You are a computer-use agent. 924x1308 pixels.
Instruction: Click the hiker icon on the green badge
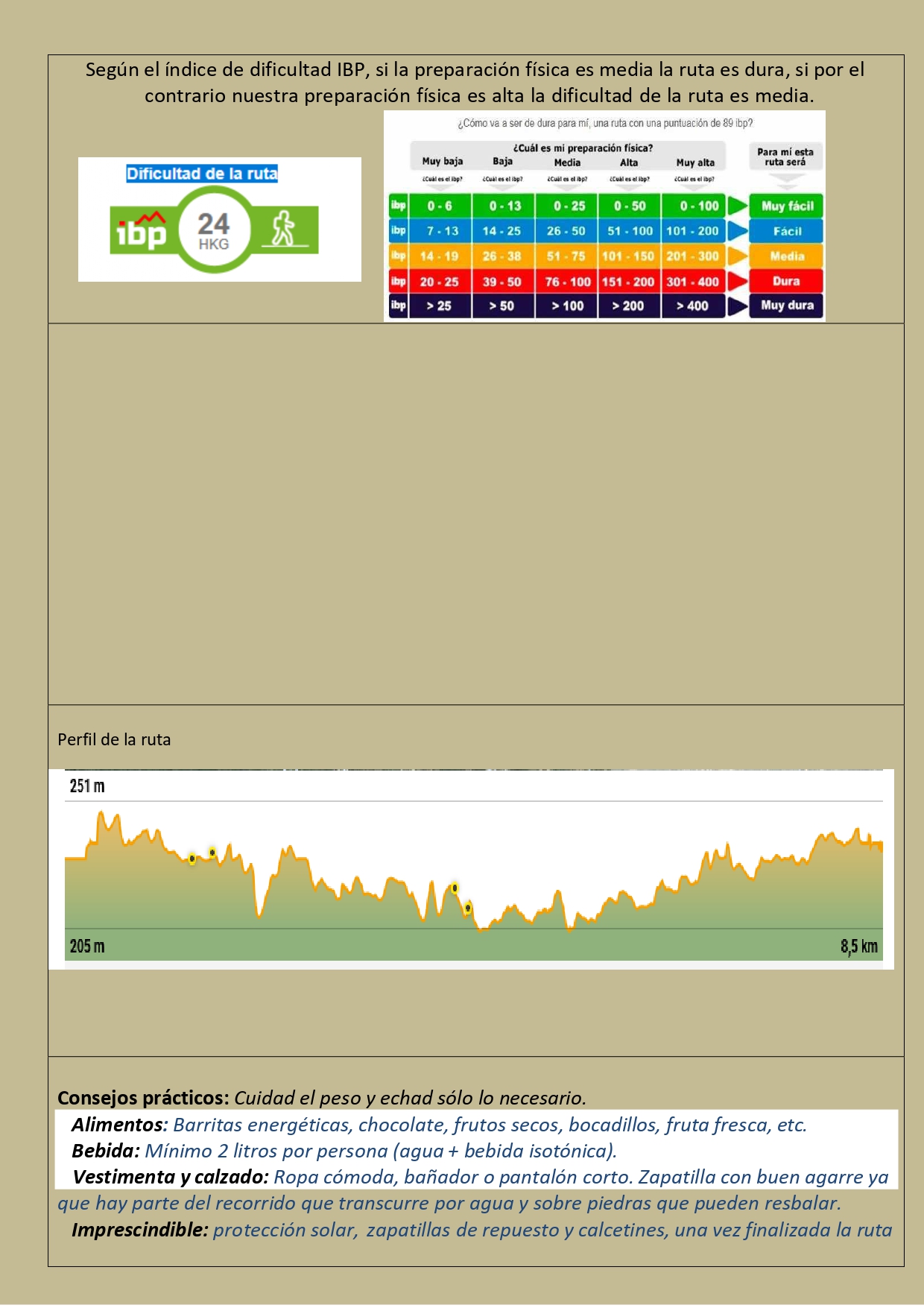tap(283, 229)
